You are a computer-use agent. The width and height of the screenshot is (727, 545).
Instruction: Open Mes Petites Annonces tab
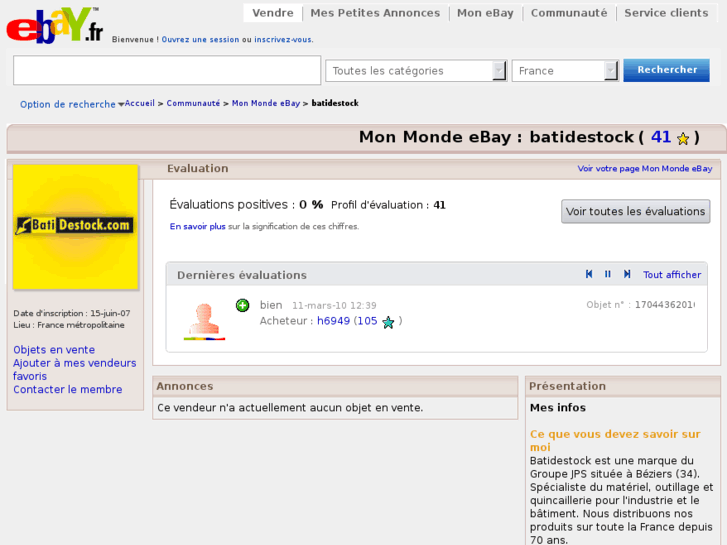375,13
